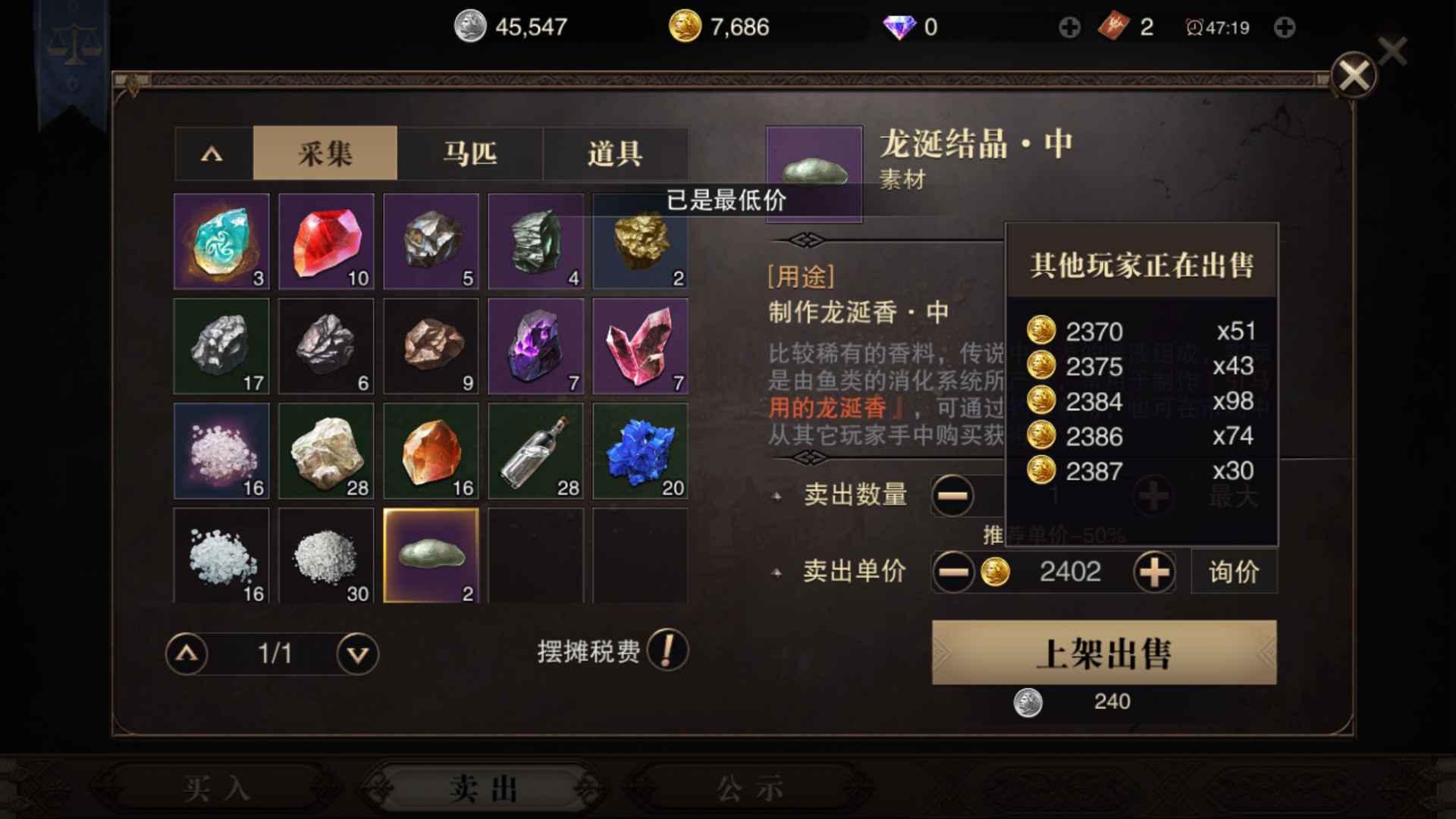Switch to the 马匹 tab
The height and width of the screenshot is (819, 1456).
pyautogui.click(x=470, y=154)
